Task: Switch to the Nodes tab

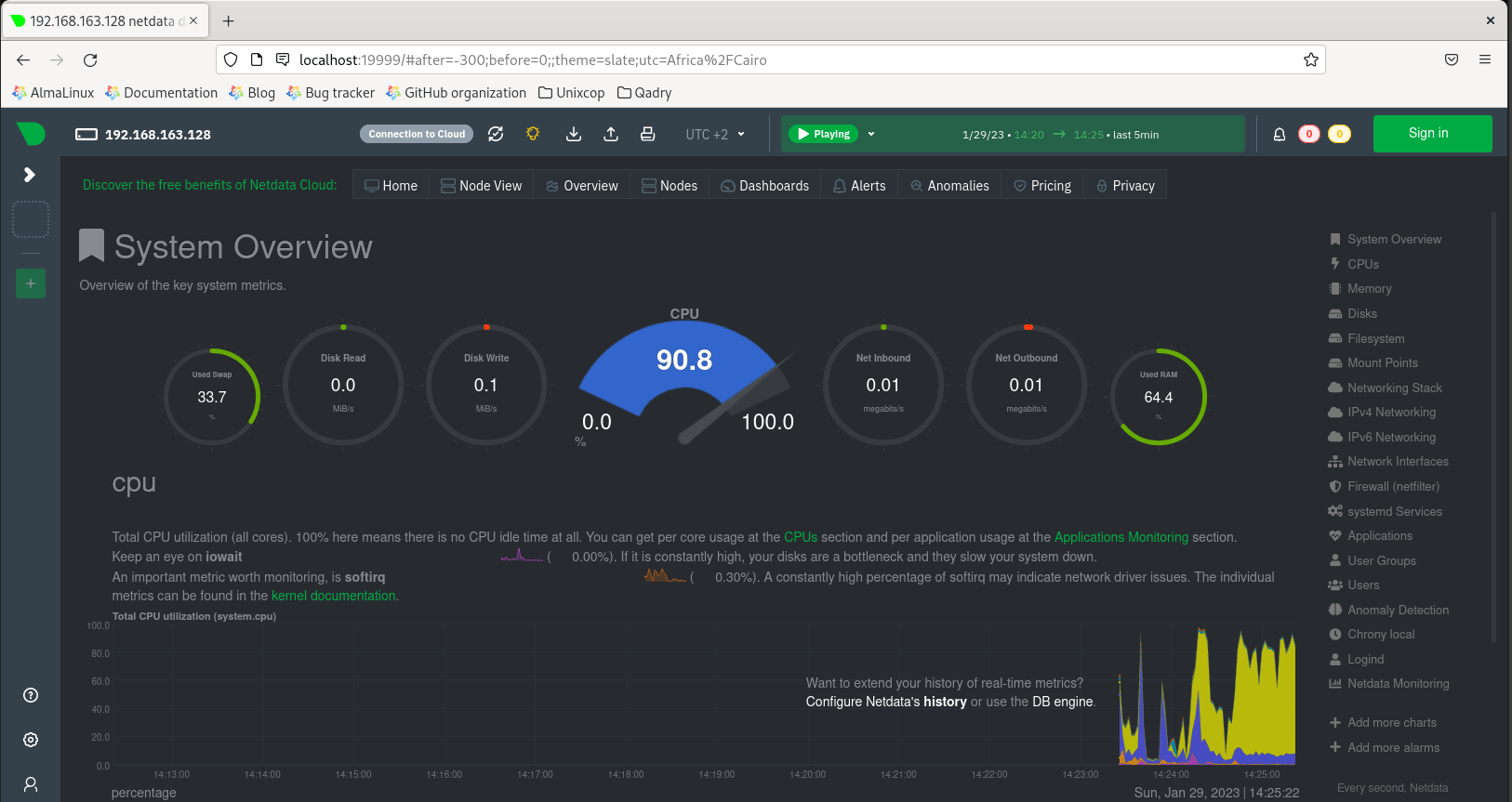Action: tap(670, 185)
